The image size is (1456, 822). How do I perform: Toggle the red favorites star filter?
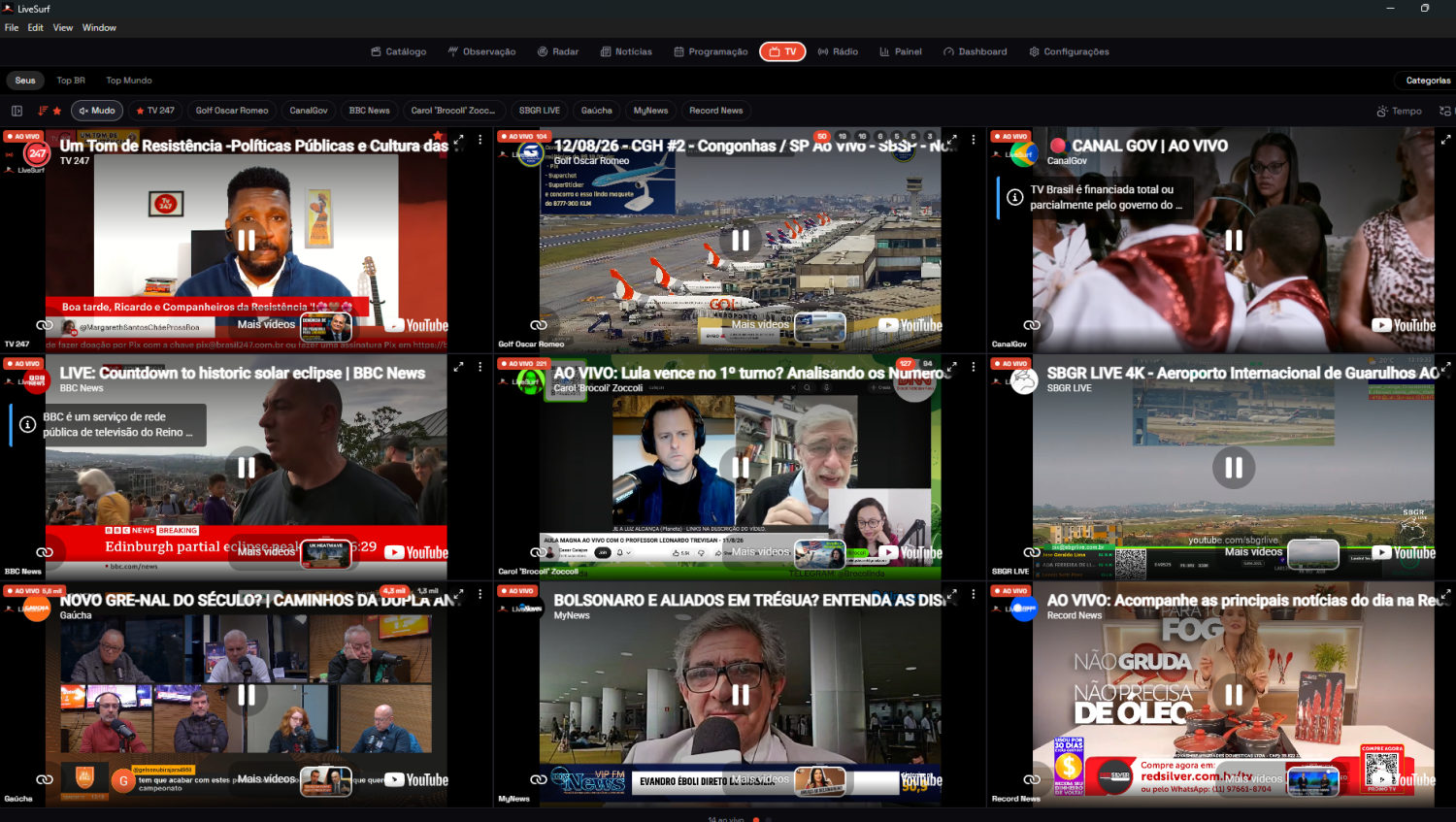click(x=57, y=111)
